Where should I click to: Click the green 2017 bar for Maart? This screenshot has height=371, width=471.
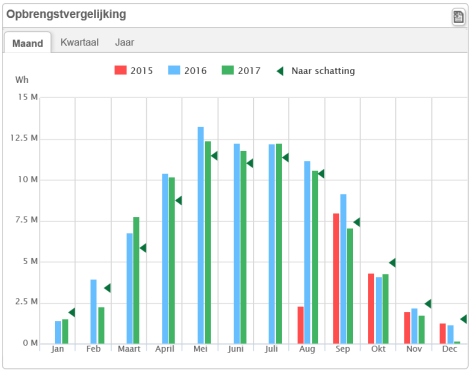coord(136,280)
